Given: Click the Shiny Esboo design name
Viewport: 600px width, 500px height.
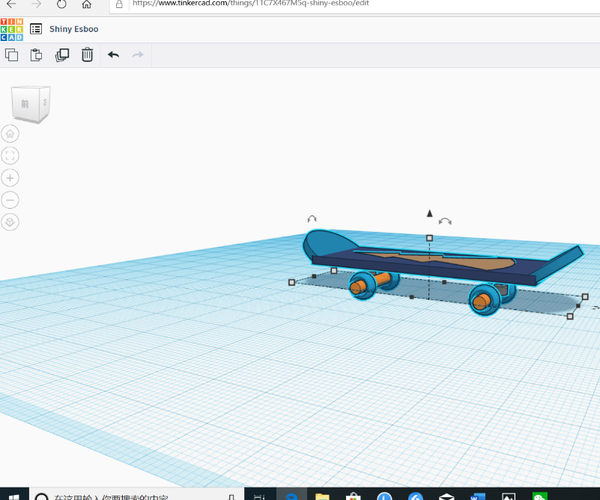Looking at the screenshot, I should click(74, 29).
